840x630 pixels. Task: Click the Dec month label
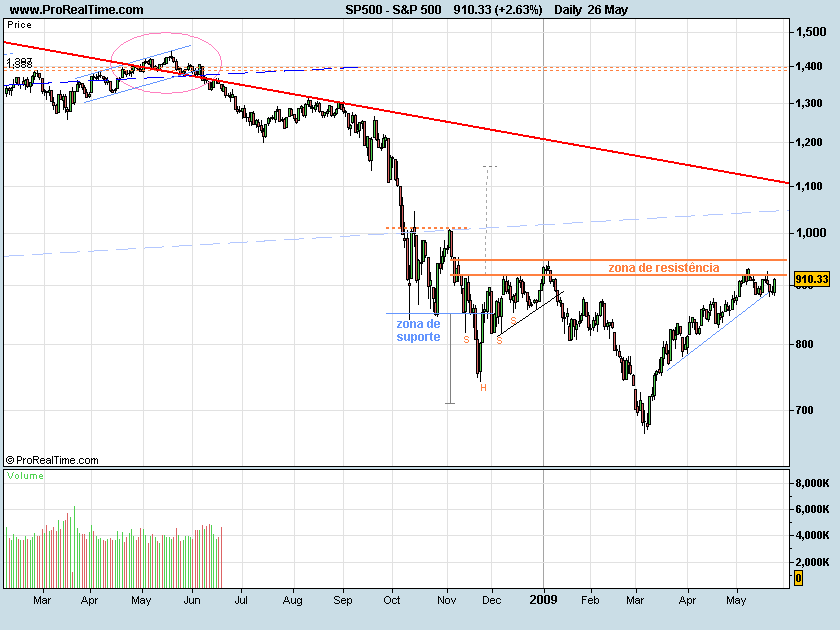click(x=491, y=601)
